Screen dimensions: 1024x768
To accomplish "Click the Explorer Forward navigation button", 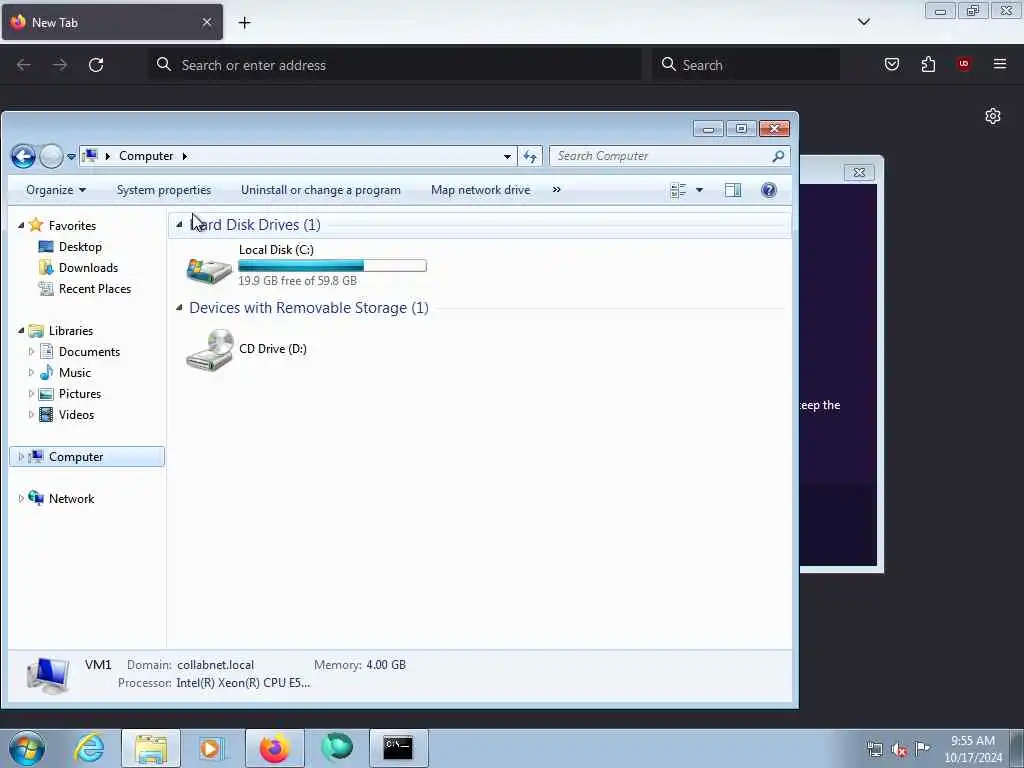I will pyautogui.click(x=52, y=156).
